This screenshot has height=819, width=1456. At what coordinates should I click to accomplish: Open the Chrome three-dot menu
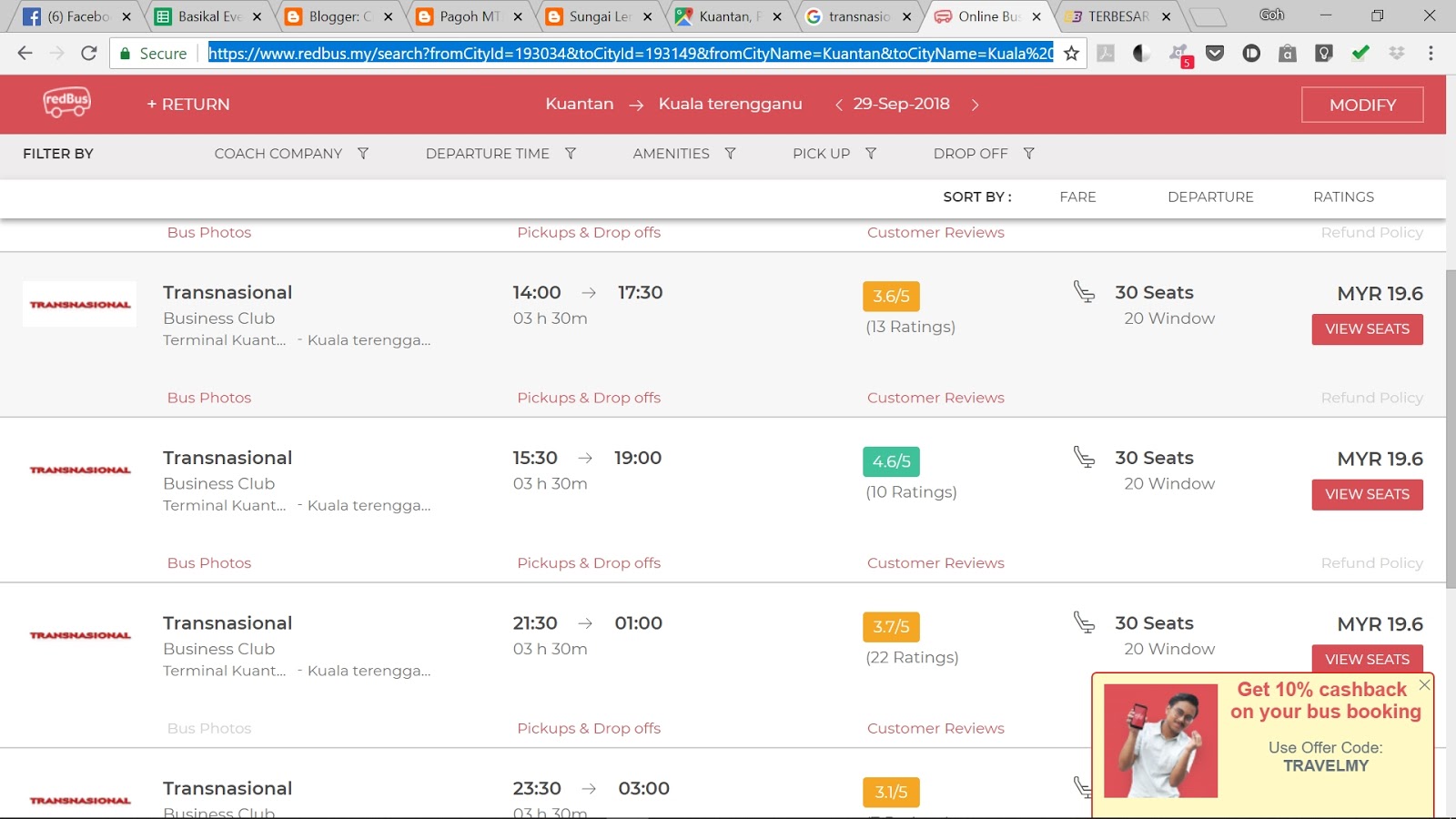pyautogui.click(x=1431, y=54)
